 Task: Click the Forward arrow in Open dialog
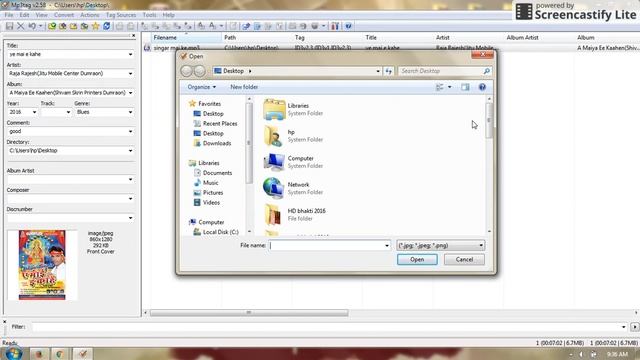200,71
